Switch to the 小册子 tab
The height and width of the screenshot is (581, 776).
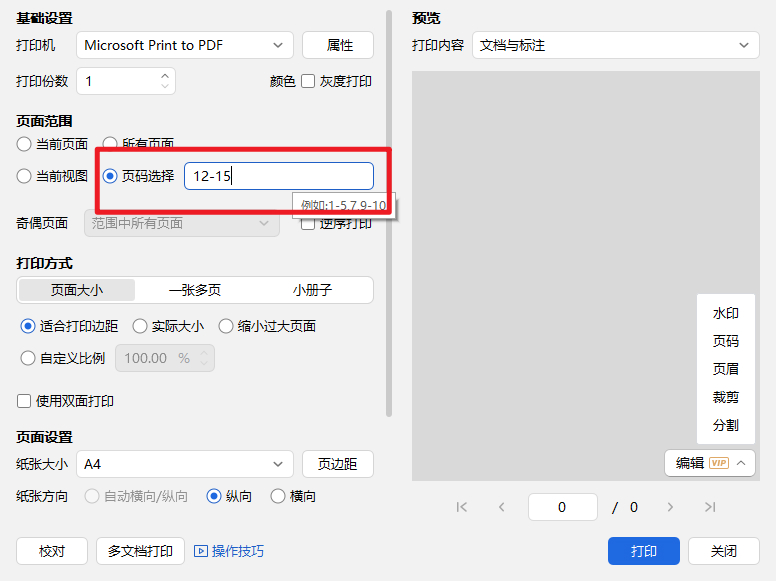pyautogui.click(x=312, y=290)
